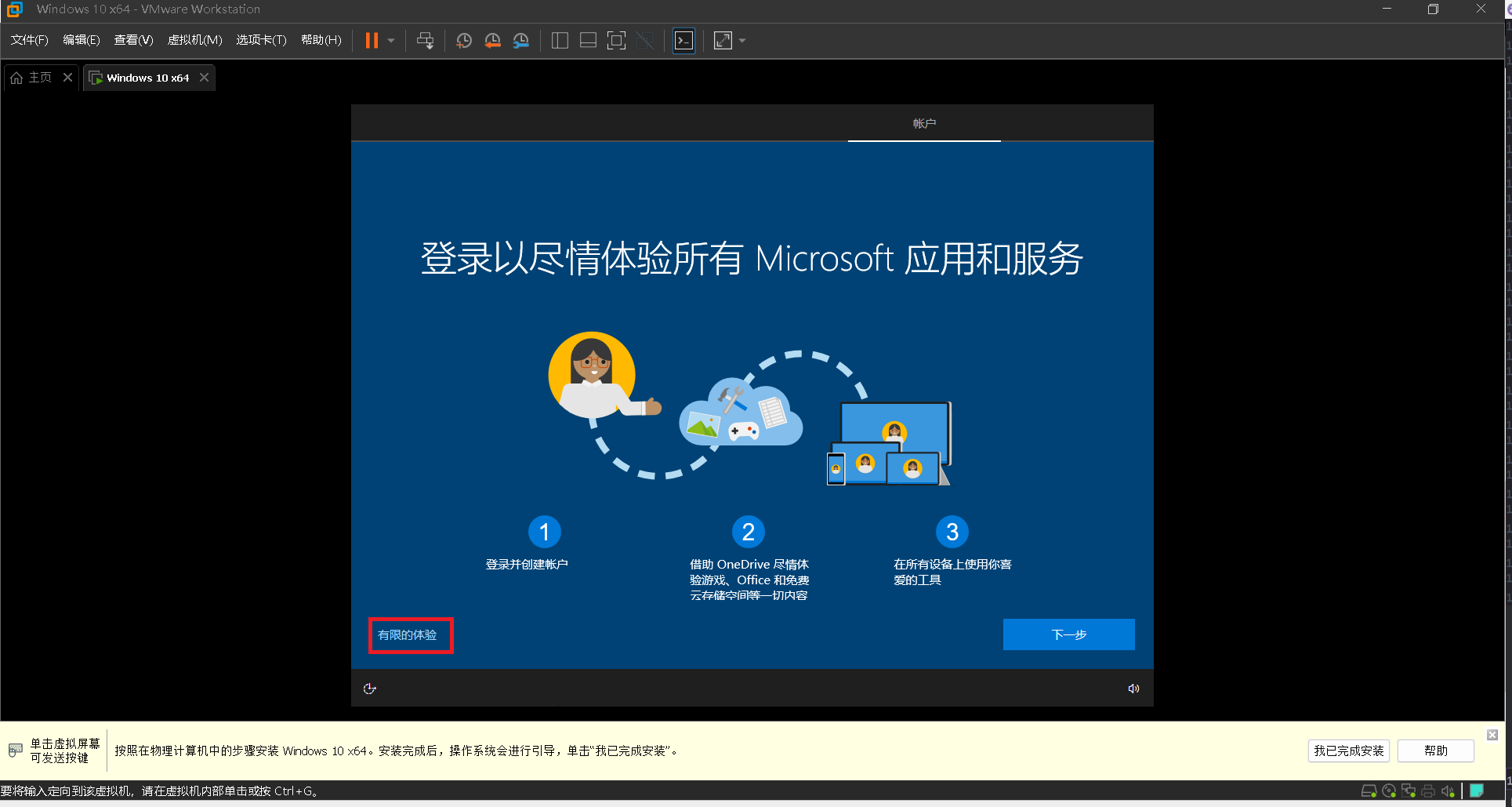This screenshot has width=1512, height=807.
Task: Open the 查看(V) menu
Action: coord(133,40)
